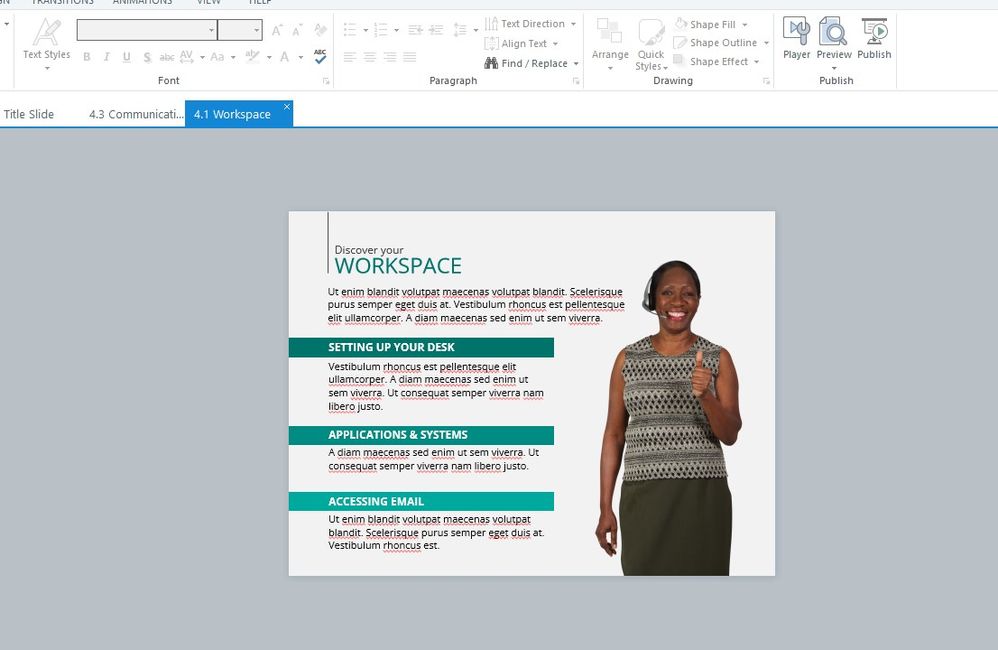
Task: Toggle italic formatting
Action: pos(106,57)
